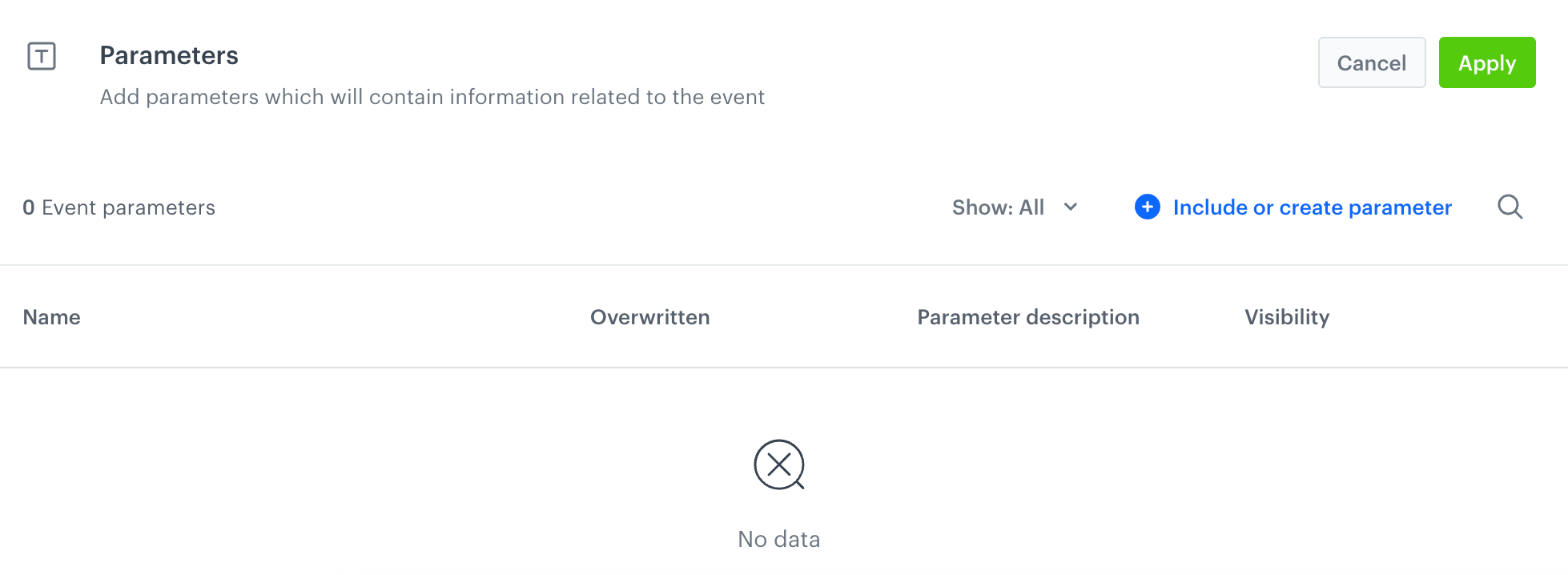This screenshot has width=1568, height=575.
Task: Open search with the magnifier icon
Action: click(1510, 207)
